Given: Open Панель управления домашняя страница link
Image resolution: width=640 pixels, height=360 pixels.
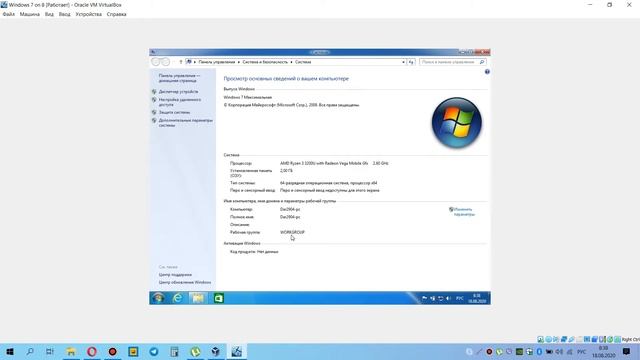Looking at the screenshot, I should tap(179, 78).
